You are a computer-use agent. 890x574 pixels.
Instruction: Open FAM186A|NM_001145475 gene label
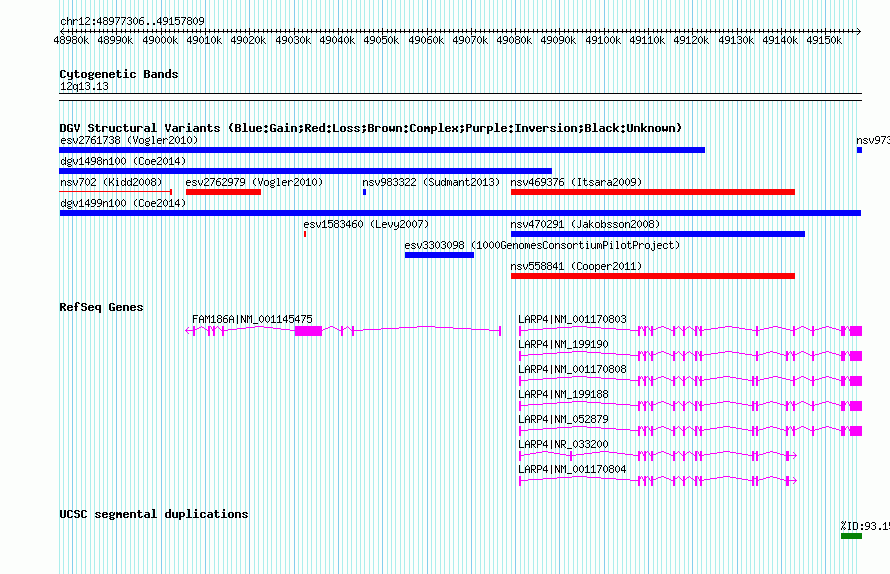coord(252,319)
